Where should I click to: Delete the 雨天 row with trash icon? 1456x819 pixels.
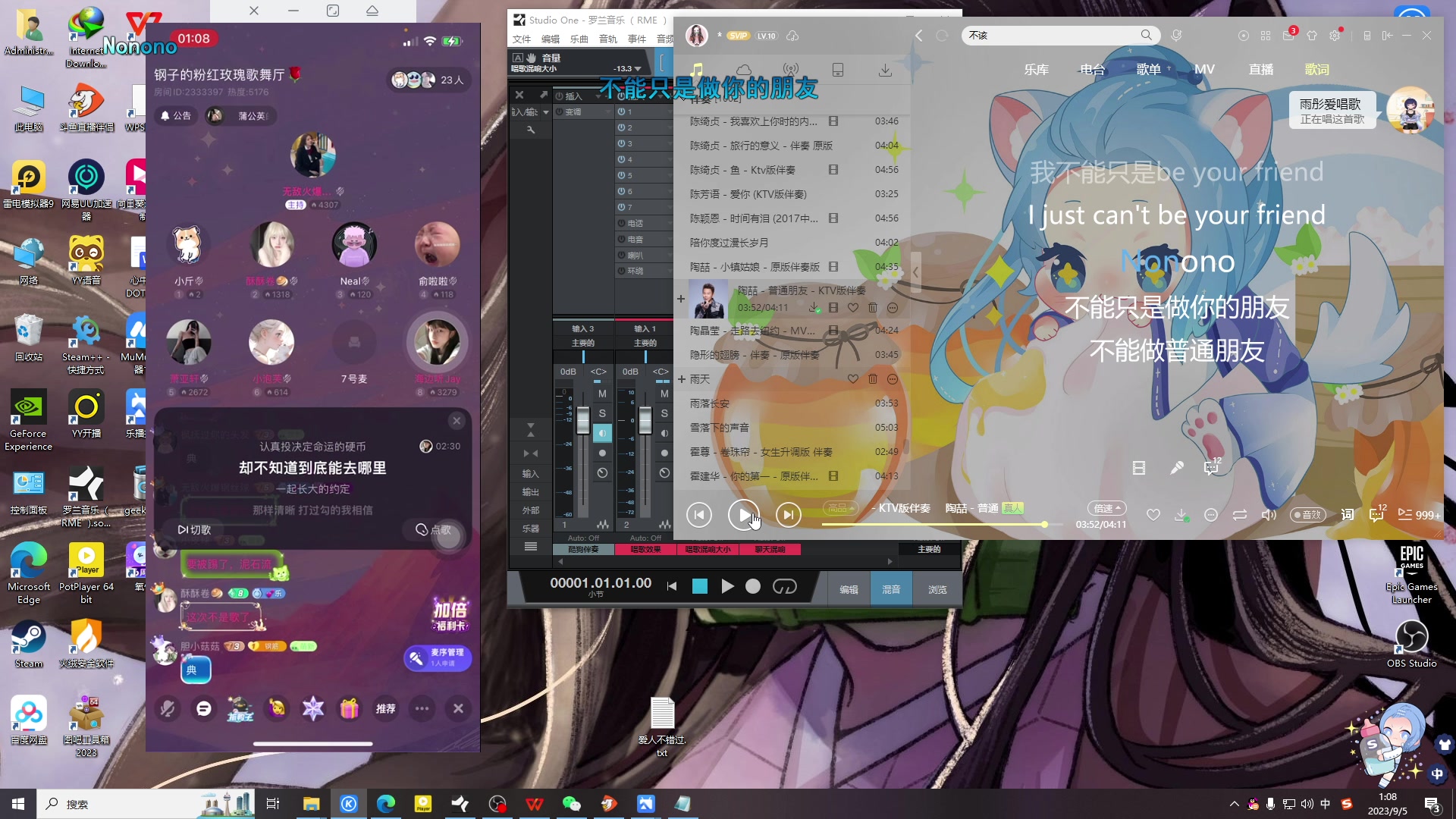coord(872,379)
